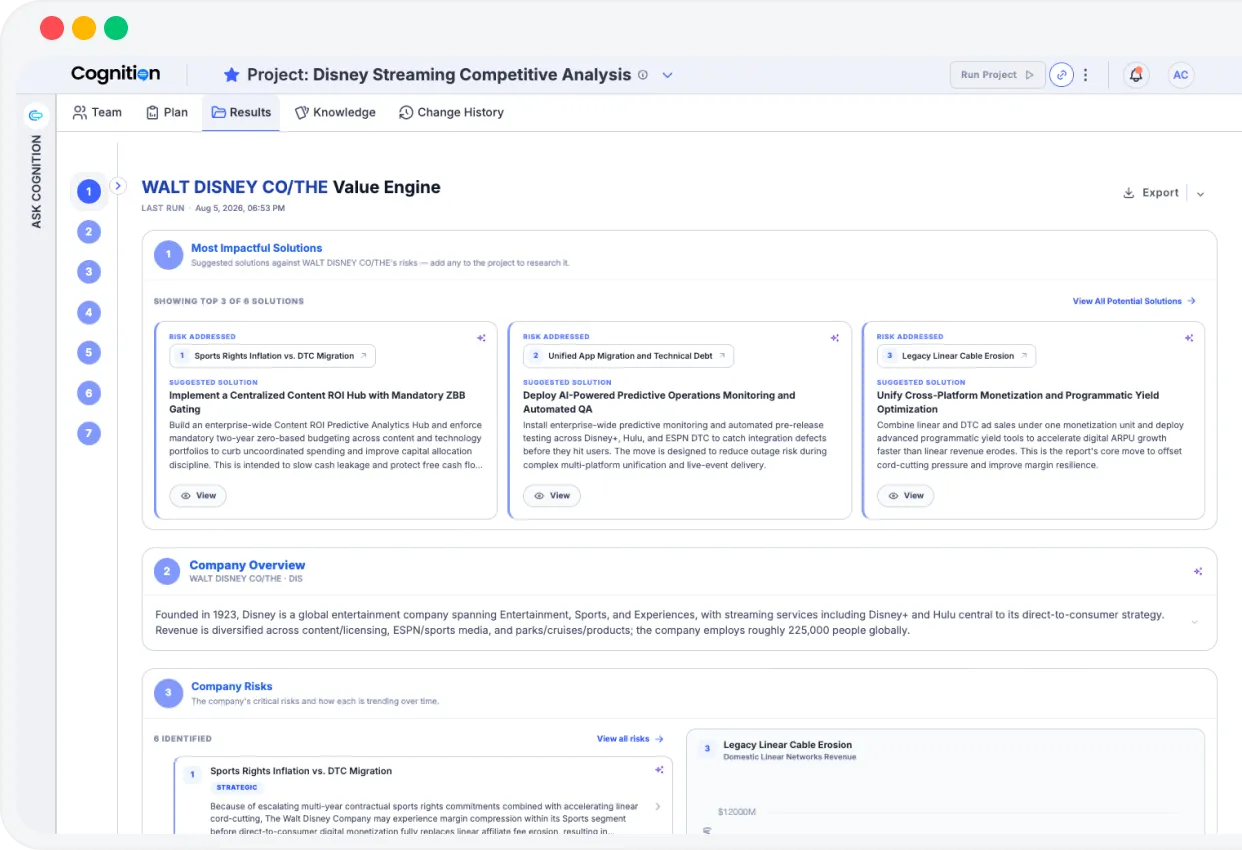The width and height of the screenshot is (1242, 850).
Task: Click sparkle icon on Unified App Migration card
Action: point(835,338)
